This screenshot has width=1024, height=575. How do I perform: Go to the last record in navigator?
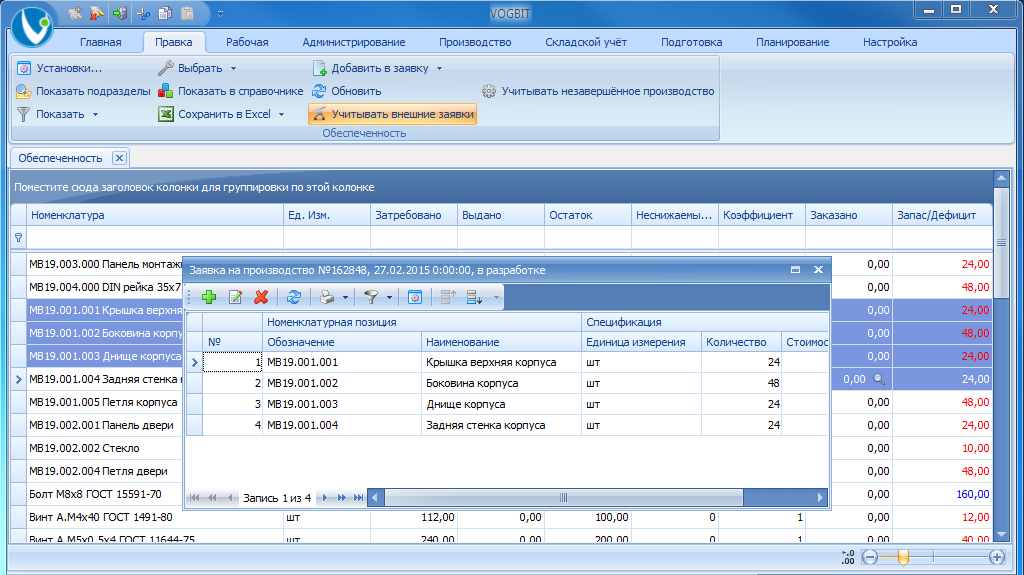359,498
